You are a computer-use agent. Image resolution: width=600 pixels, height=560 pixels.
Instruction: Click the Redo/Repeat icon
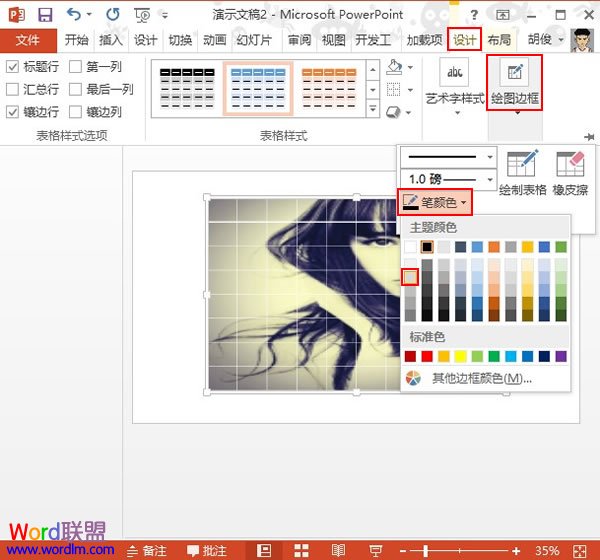(113, 15)
